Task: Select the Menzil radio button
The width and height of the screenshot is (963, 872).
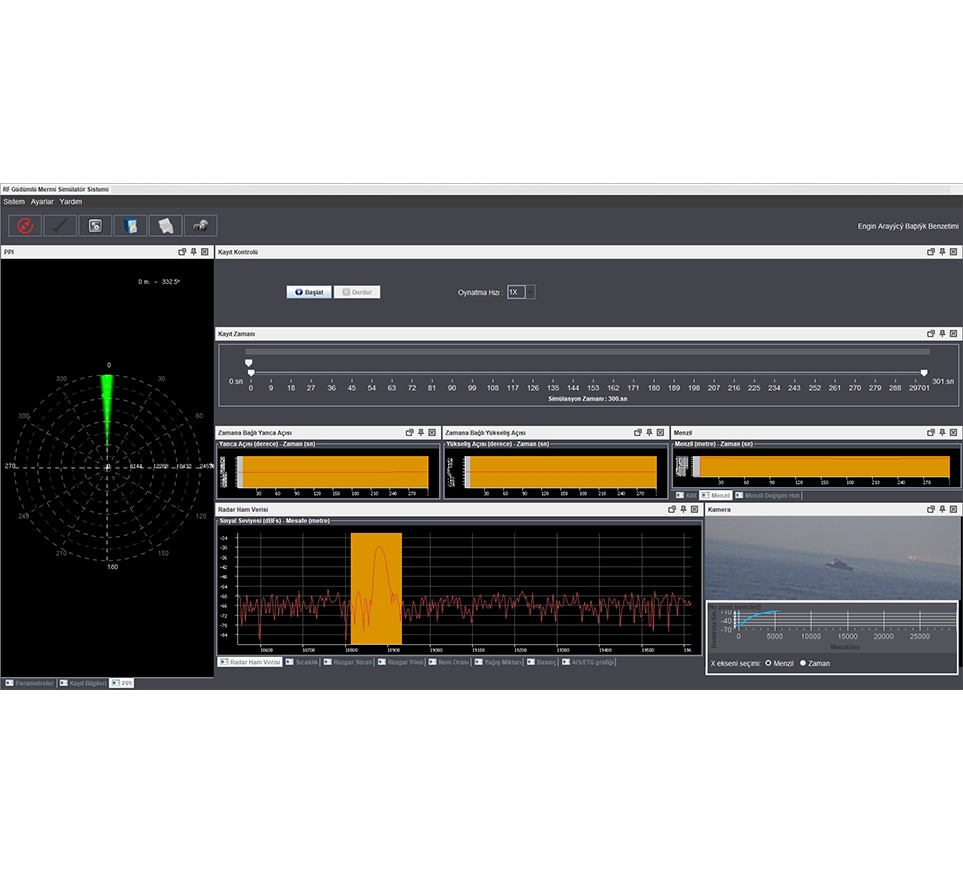Action: click(x=768, y=663)
